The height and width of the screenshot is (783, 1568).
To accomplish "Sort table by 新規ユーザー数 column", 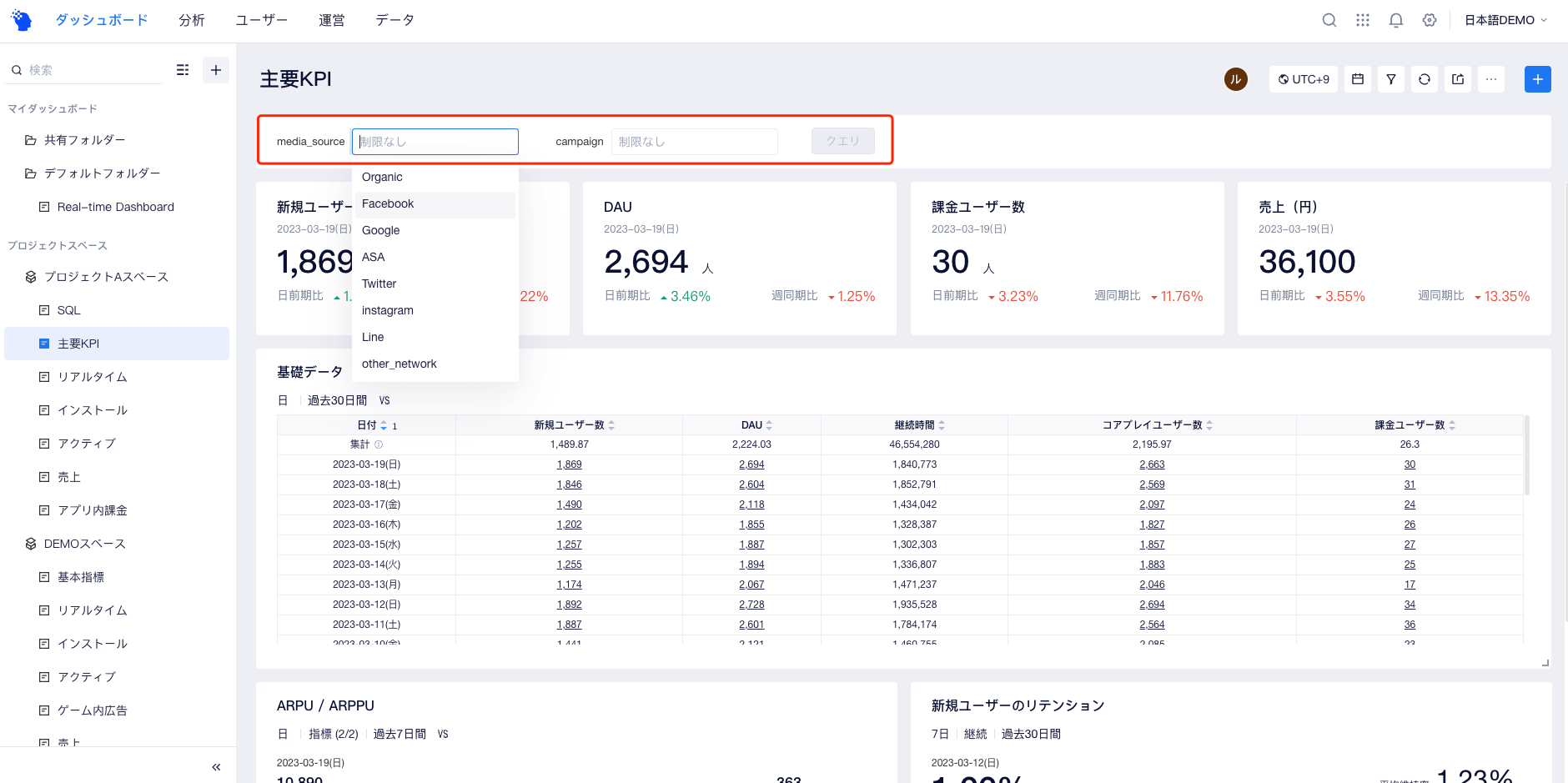I will pyautogui.click(x=611, y=425).
